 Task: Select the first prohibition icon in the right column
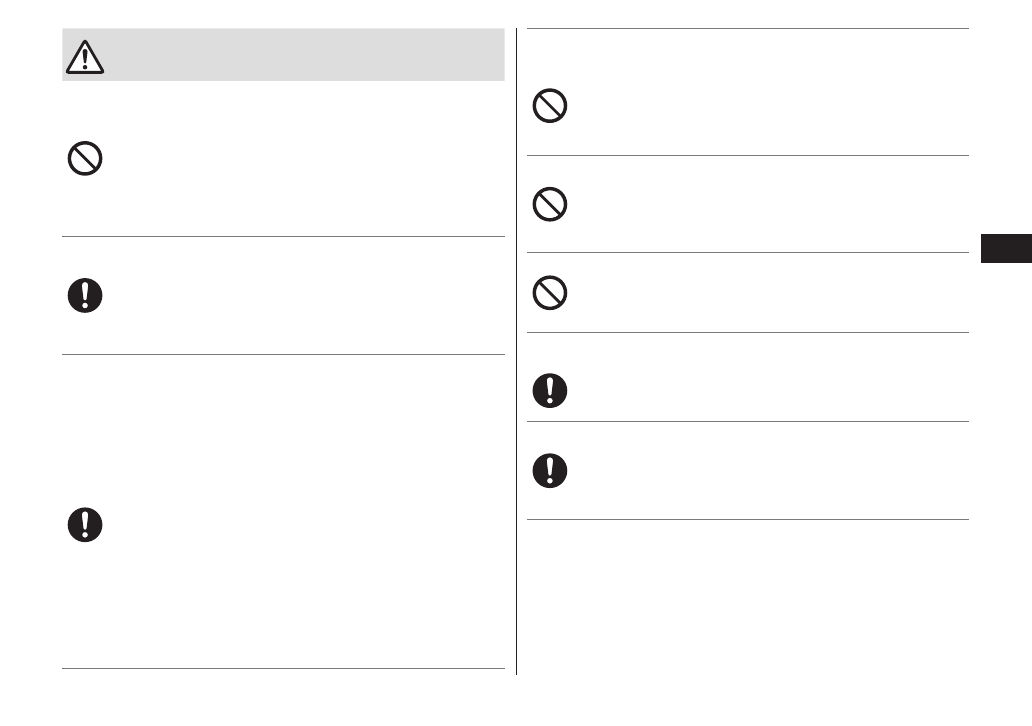click(x=550, y=106)
